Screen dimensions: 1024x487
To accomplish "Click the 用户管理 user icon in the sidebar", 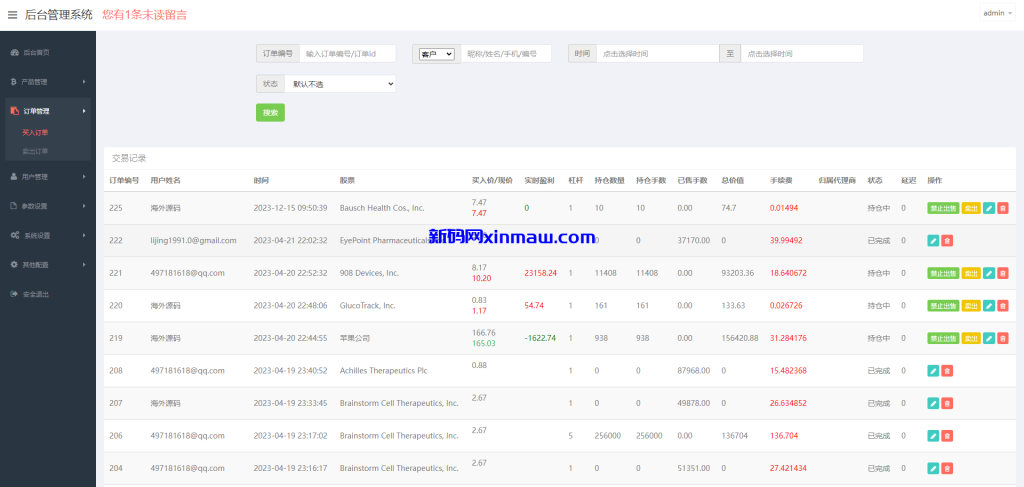I will [14, 176].
